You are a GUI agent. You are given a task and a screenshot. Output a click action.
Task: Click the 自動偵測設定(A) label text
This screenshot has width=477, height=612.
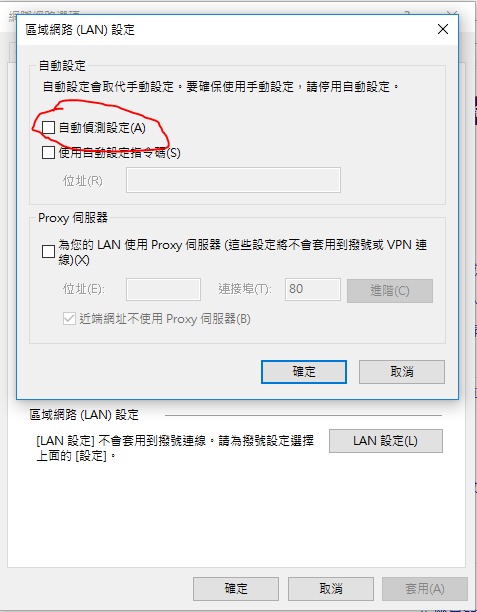tap(102, 128)
